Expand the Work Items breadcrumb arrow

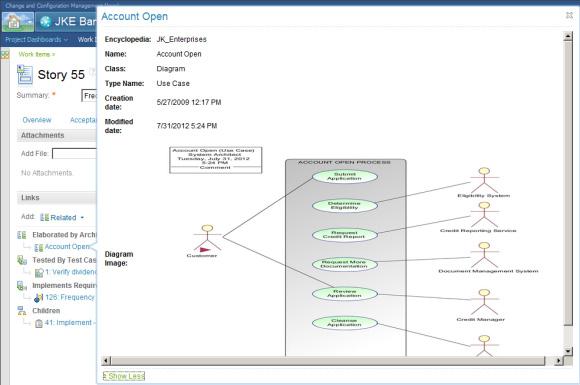tap(53, 54)
